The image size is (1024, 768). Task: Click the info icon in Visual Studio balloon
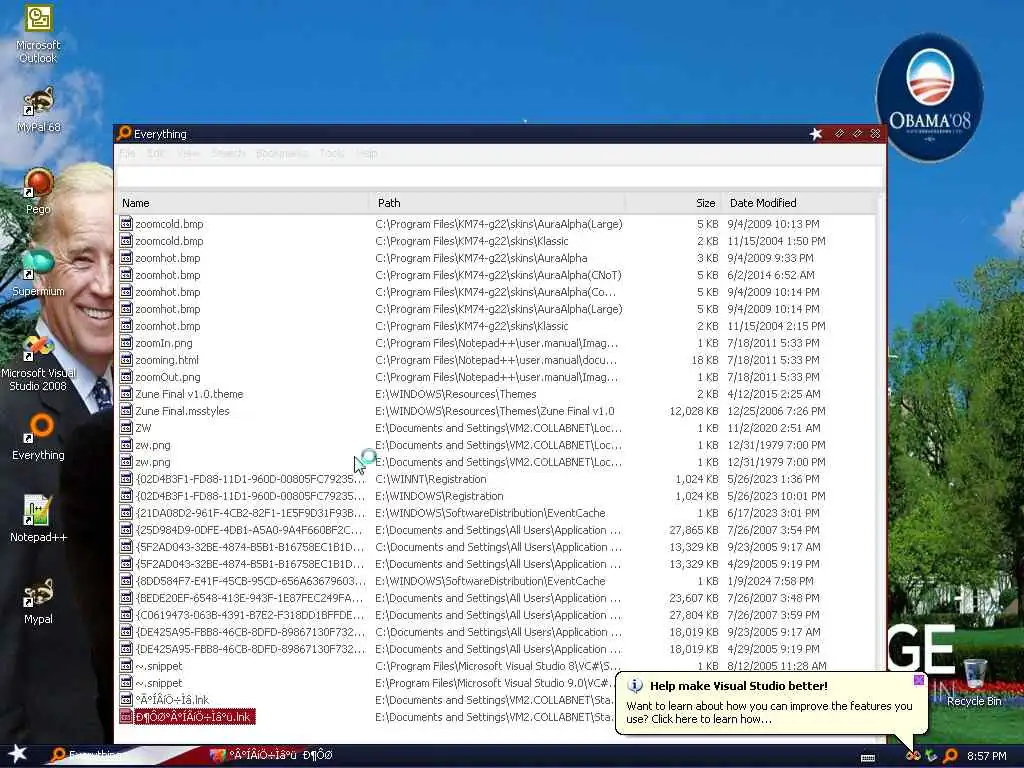coord(635,686)
